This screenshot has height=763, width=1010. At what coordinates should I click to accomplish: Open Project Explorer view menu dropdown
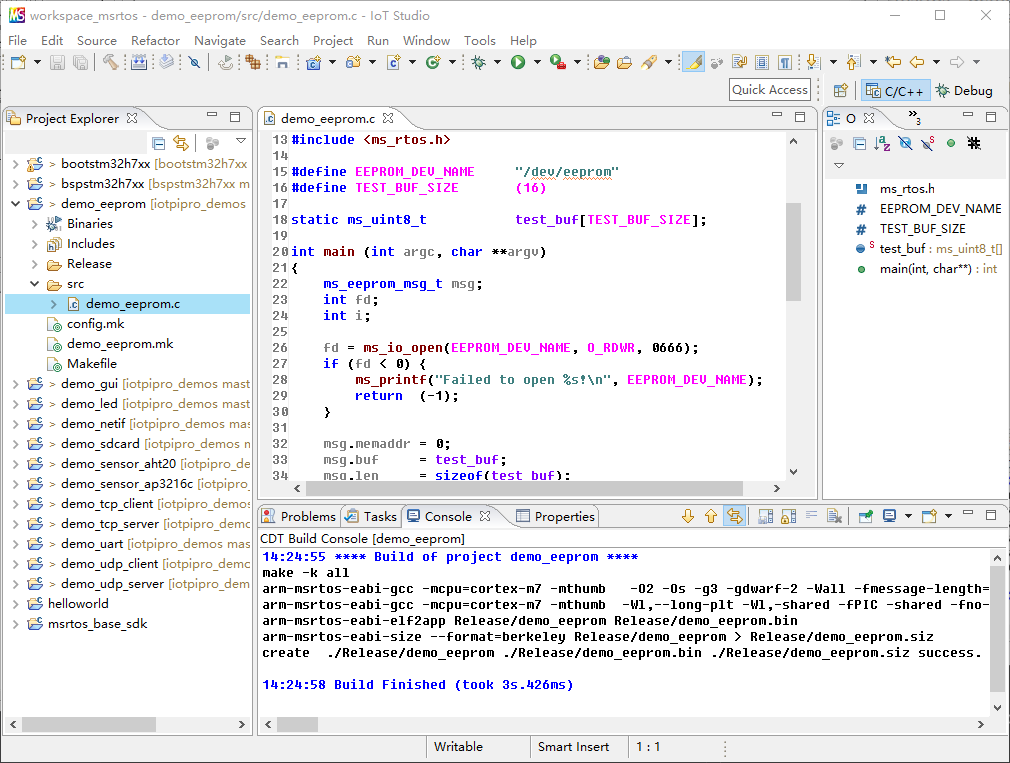[x=241, y=142]
